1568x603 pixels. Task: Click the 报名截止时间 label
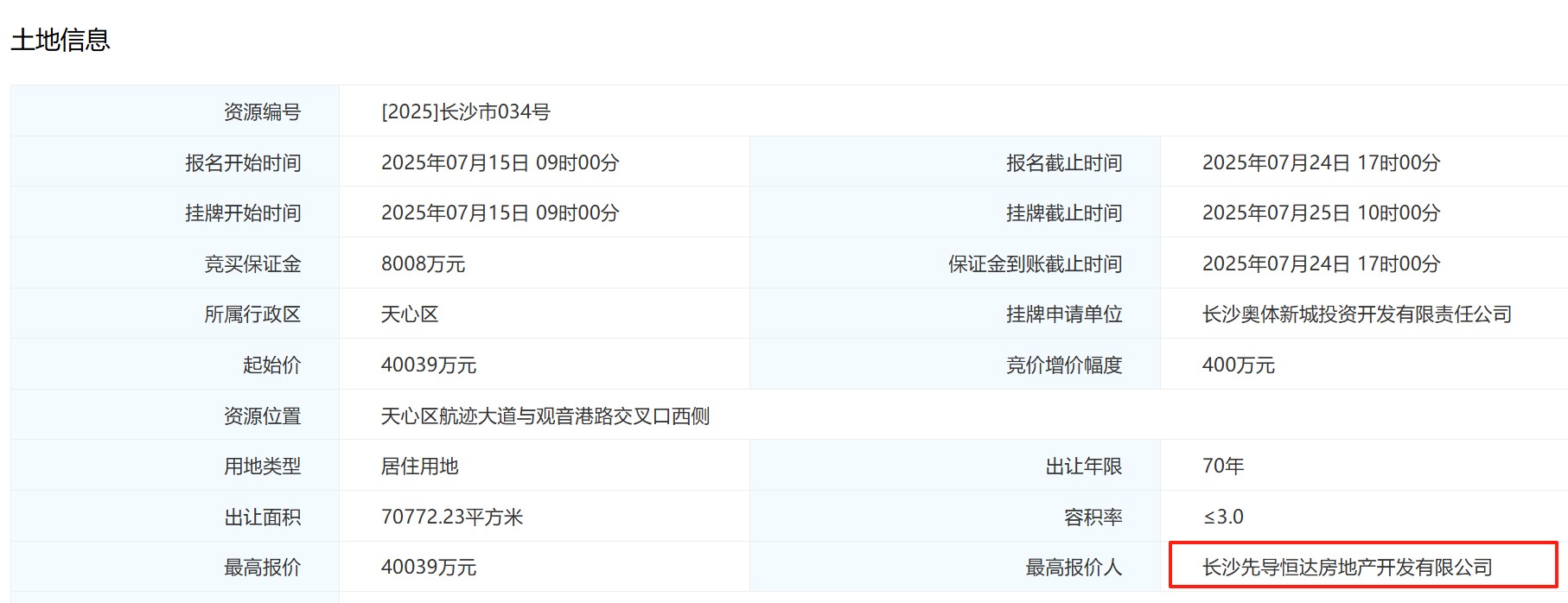tap(1064, 162)
